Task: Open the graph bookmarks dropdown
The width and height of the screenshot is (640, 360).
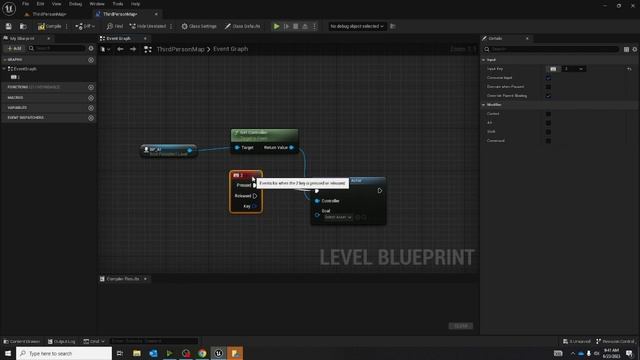Action: pyautogui.click(x=105, y=49)
